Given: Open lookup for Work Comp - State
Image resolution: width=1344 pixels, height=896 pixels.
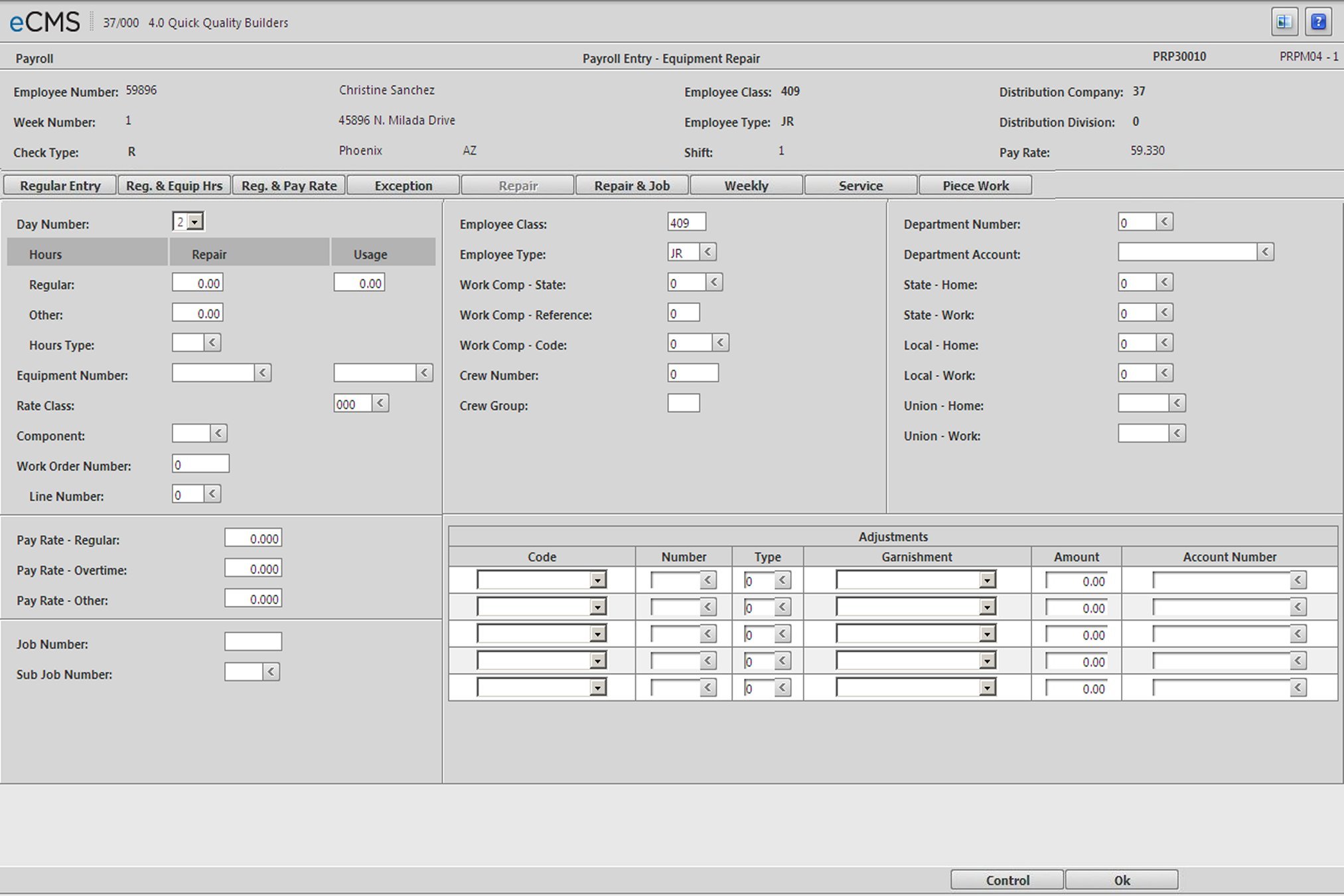Looking at the screenshot, I should [x=714, y=283].
